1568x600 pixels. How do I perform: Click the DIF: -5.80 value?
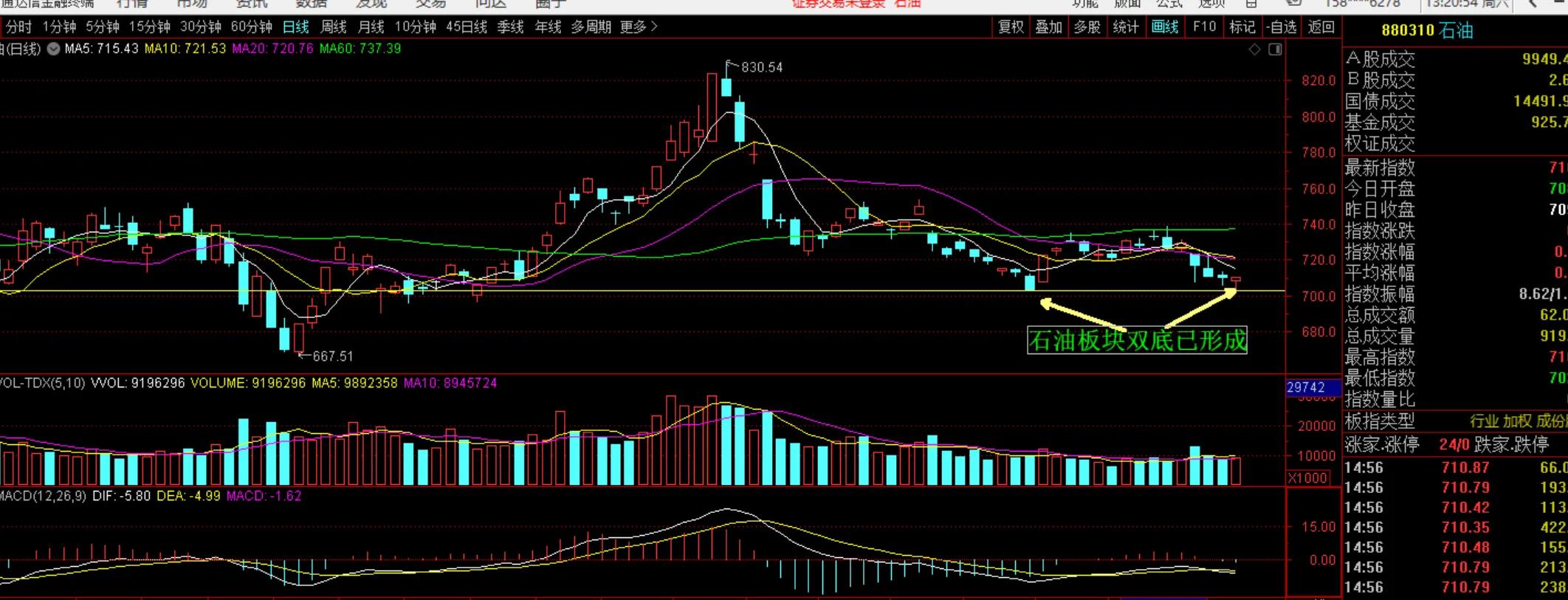click(x=122, y=496)
